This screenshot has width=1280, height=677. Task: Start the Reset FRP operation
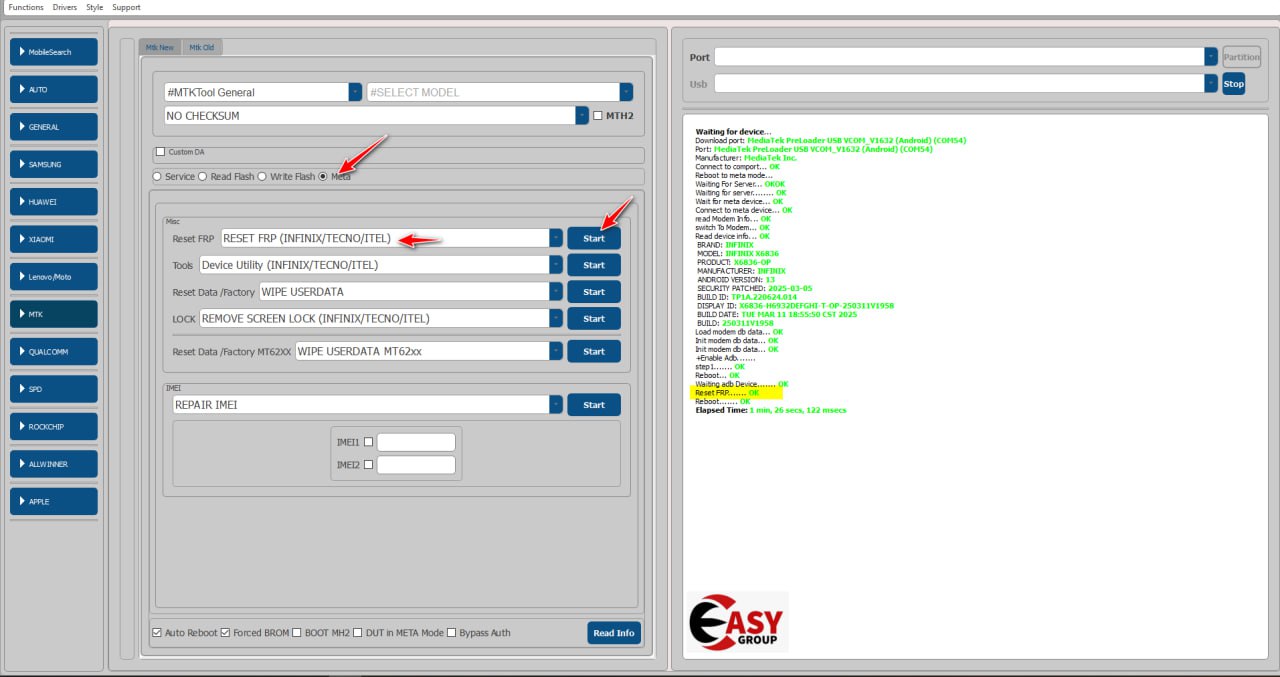(594, 238)
